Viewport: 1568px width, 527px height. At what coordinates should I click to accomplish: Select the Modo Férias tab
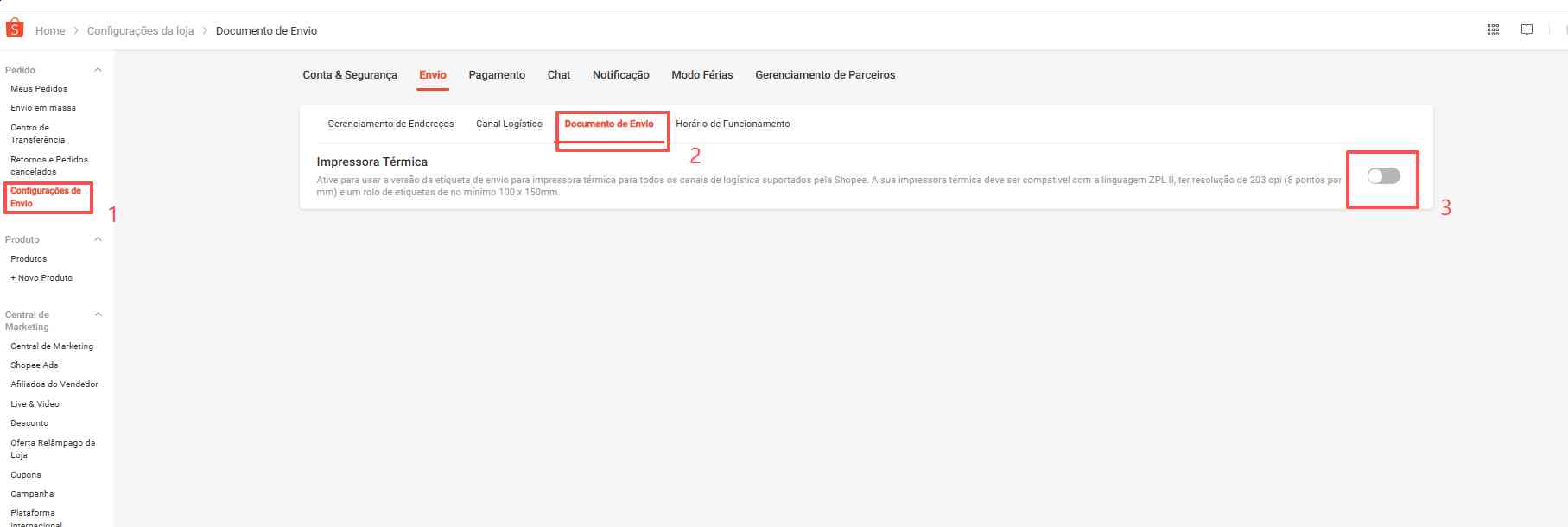pyautogui.click(x=701, y=75)
